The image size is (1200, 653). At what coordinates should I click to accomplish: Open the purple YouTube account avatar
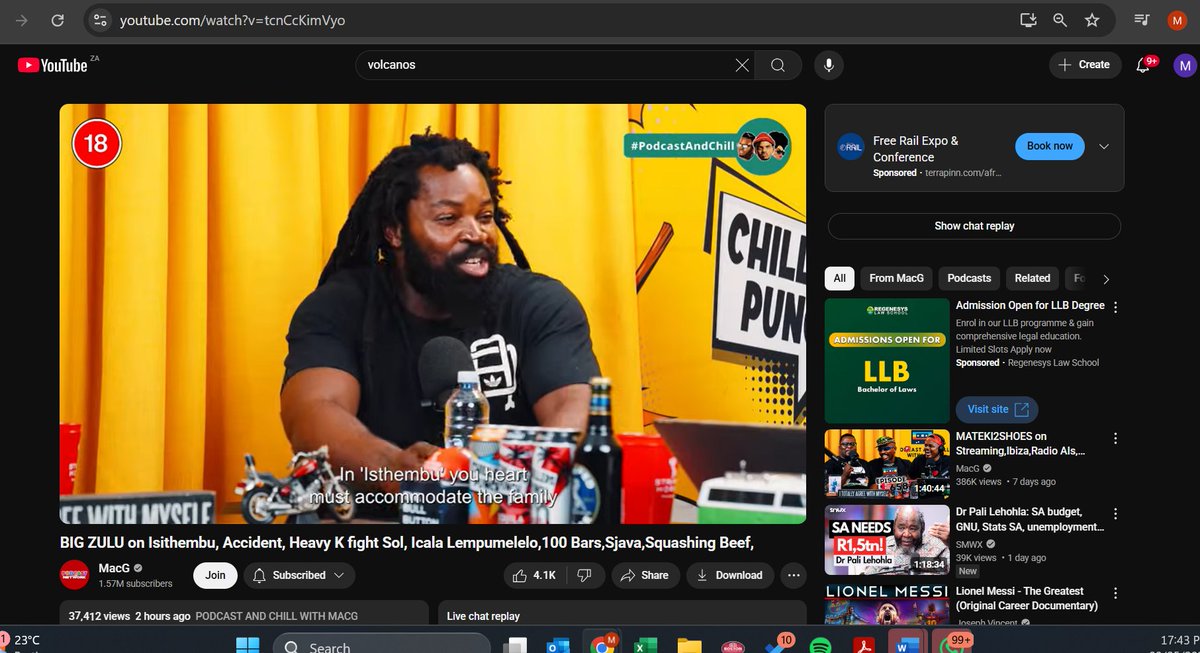[1184, 65]
